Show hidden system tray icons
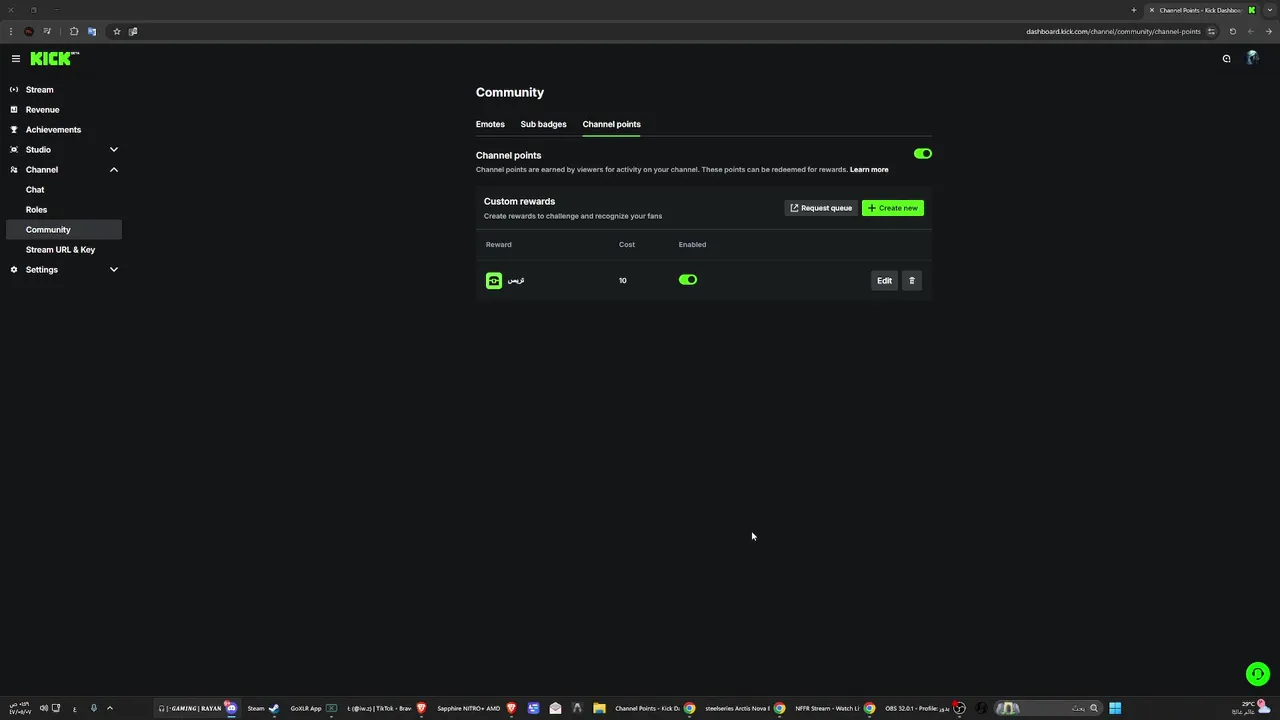Viewport: 1280px width, 720px height. pyautogui.click(x=109, y=708)
